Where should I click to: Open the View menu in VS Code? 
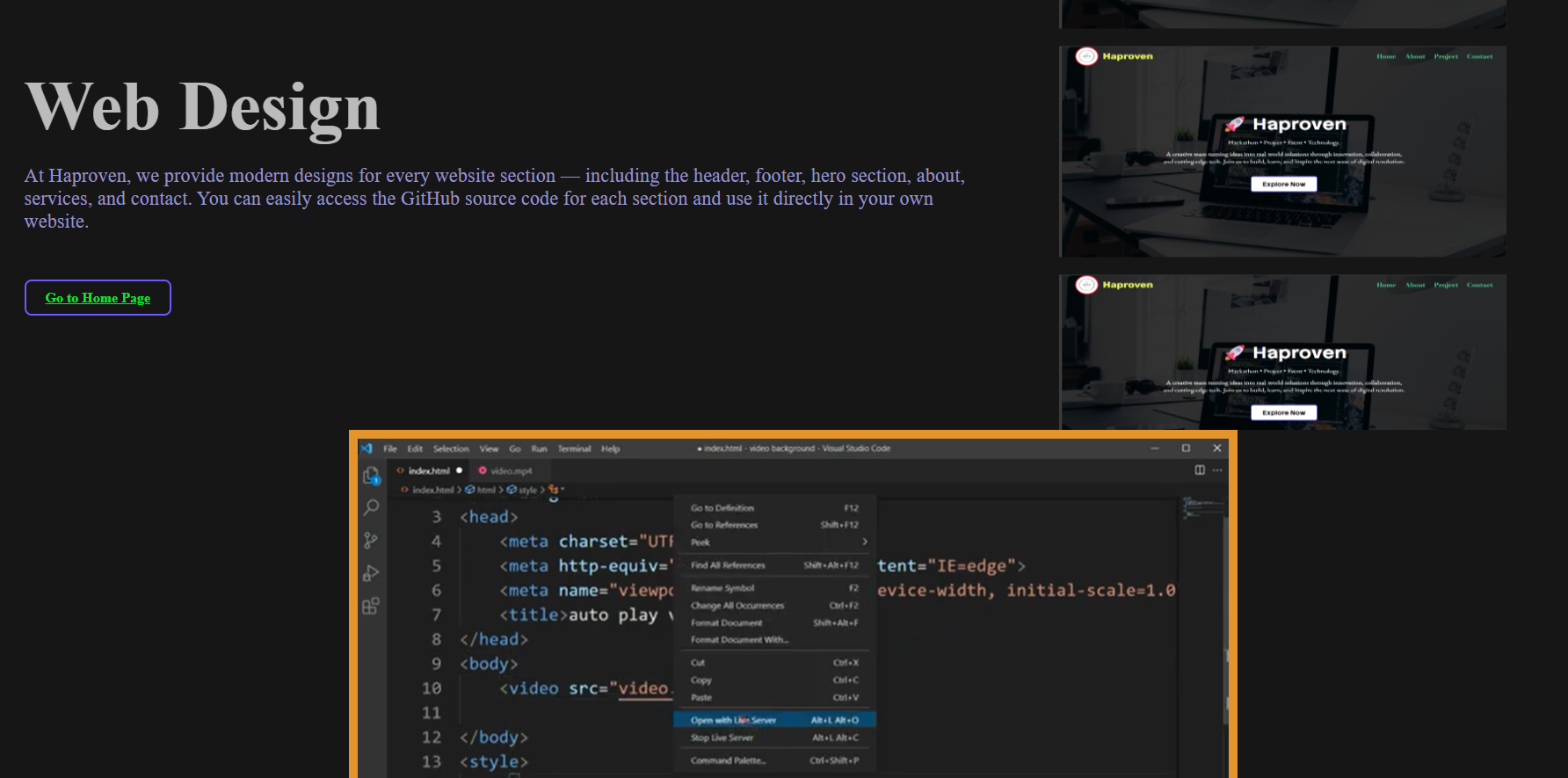coord(489,448)
